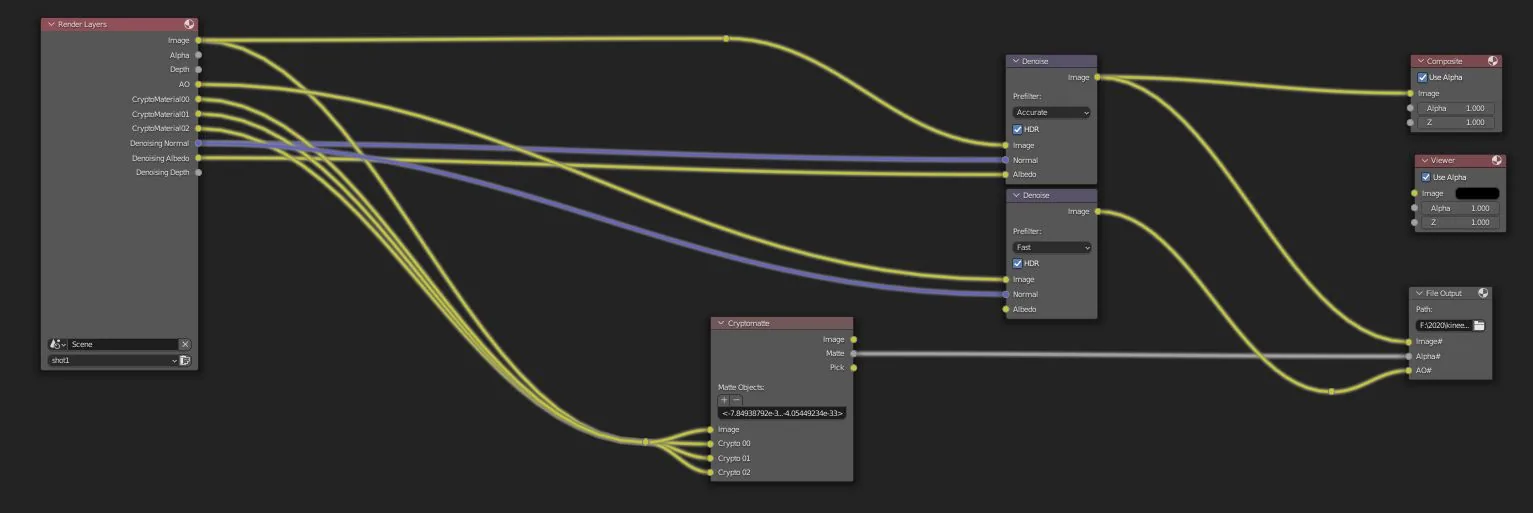Clear the Scene with the X icon
1533x513 pixels.
click(185, 344)
